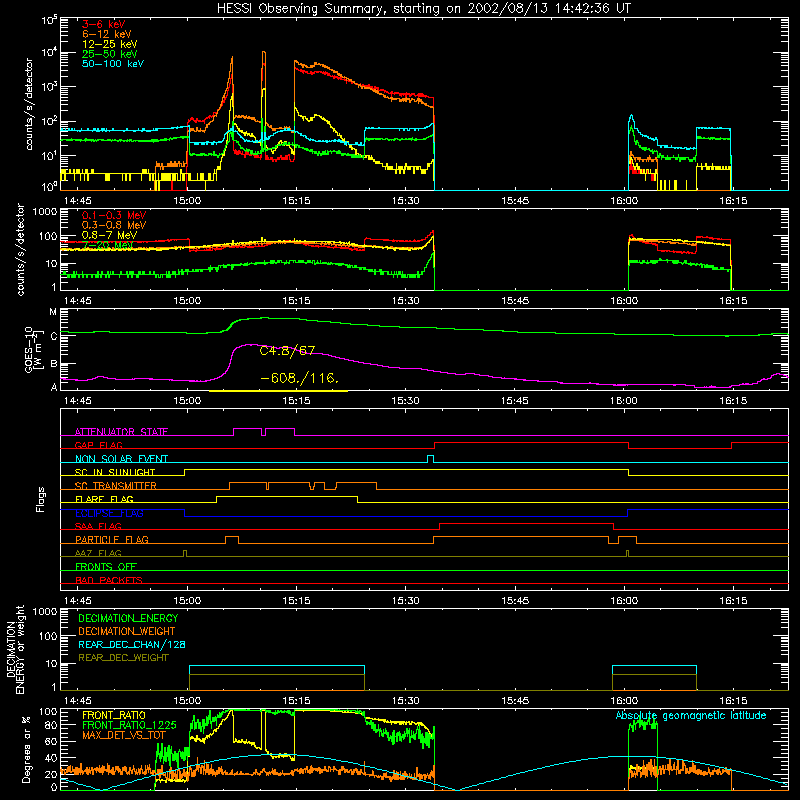
Task: Select the AAZ_FLAG label
Action: point(98,553)
